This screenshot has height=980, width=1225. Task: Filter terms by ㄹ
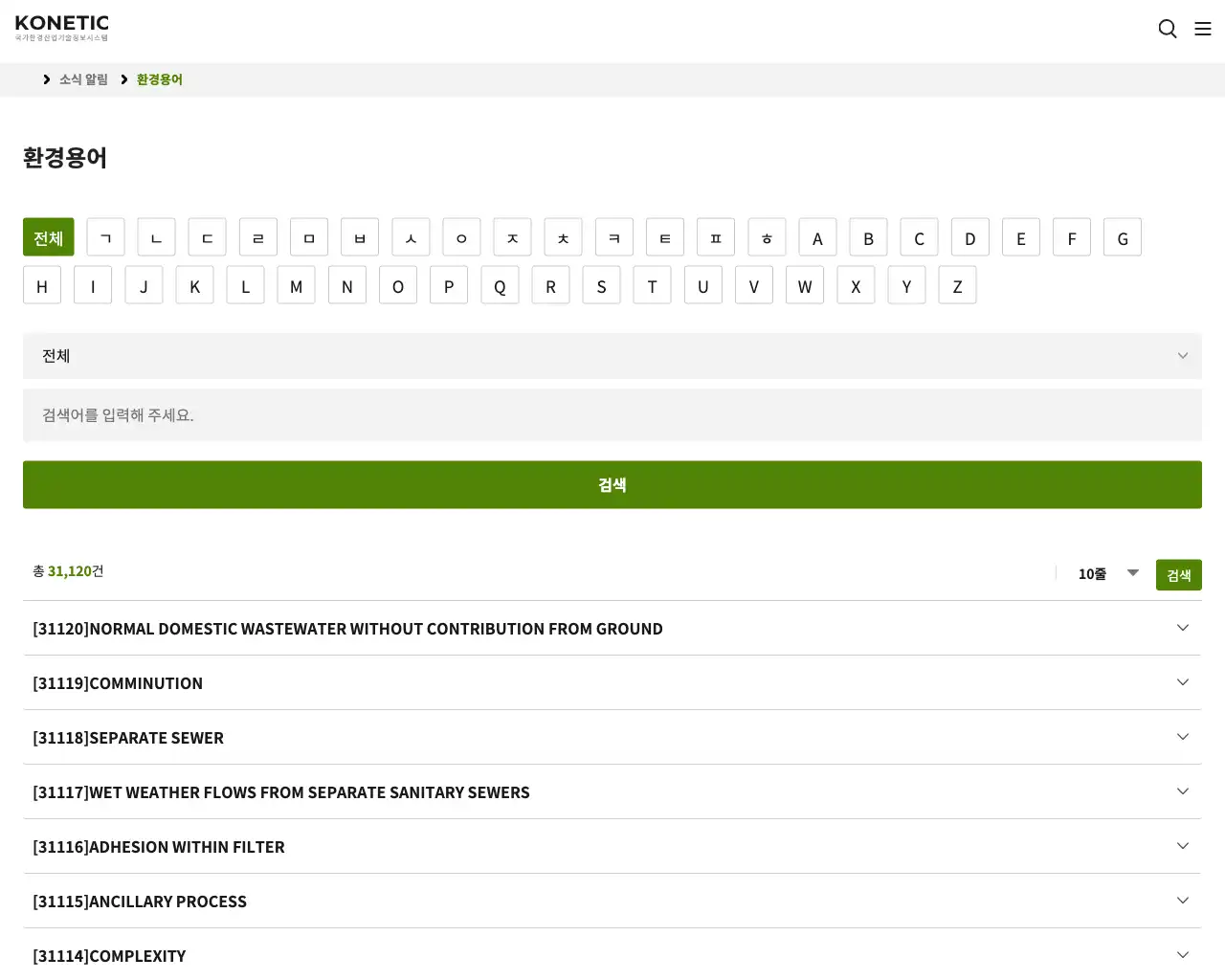tap(258, 237)
